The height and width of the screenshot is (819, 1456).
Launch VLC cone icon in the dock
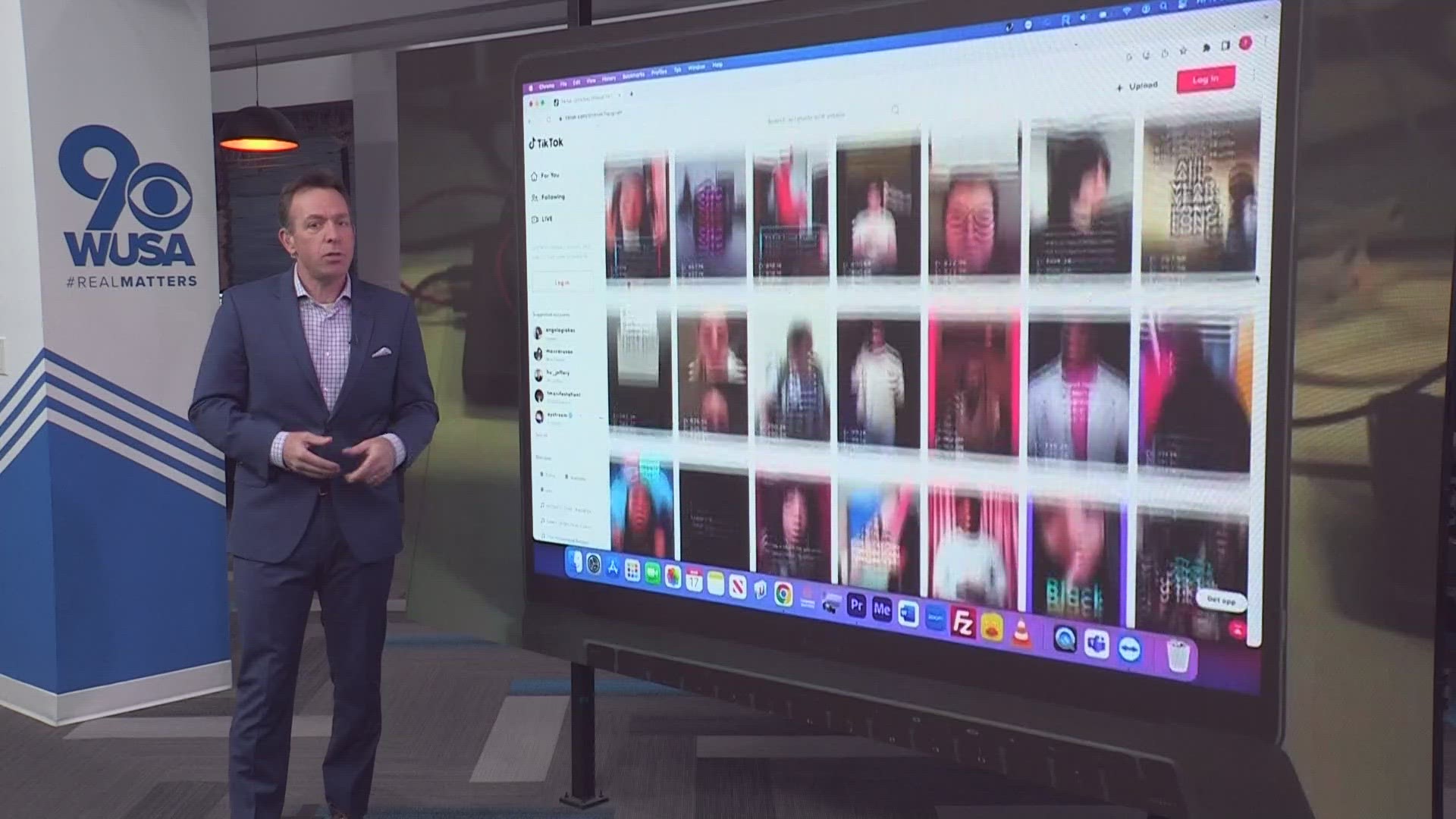[x=1021, y=631]
